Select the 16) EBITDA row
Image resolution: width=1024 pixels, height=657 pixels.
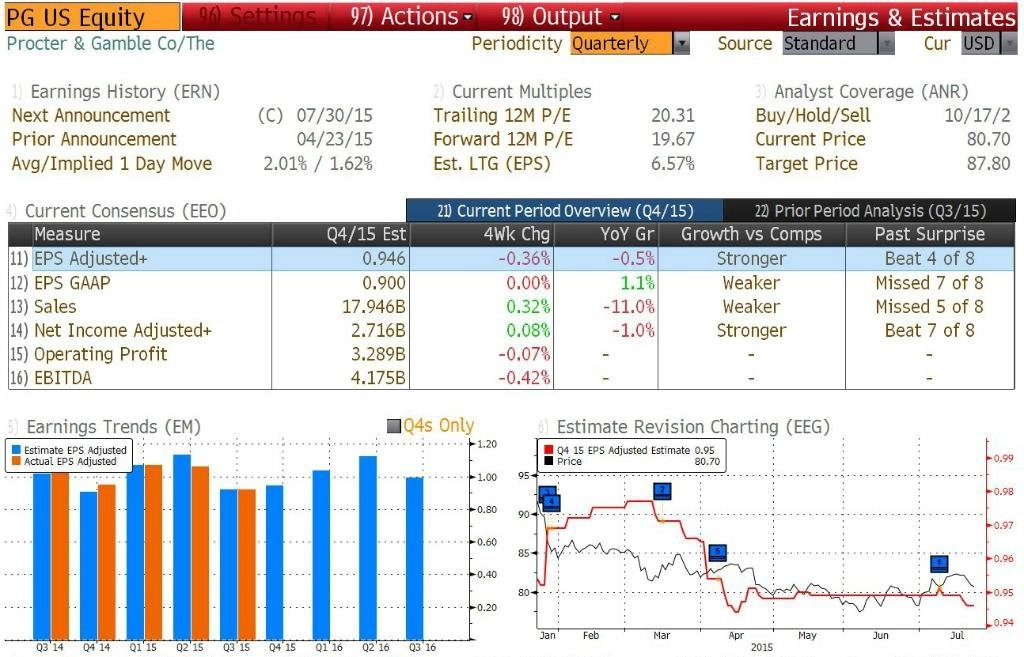511,377
